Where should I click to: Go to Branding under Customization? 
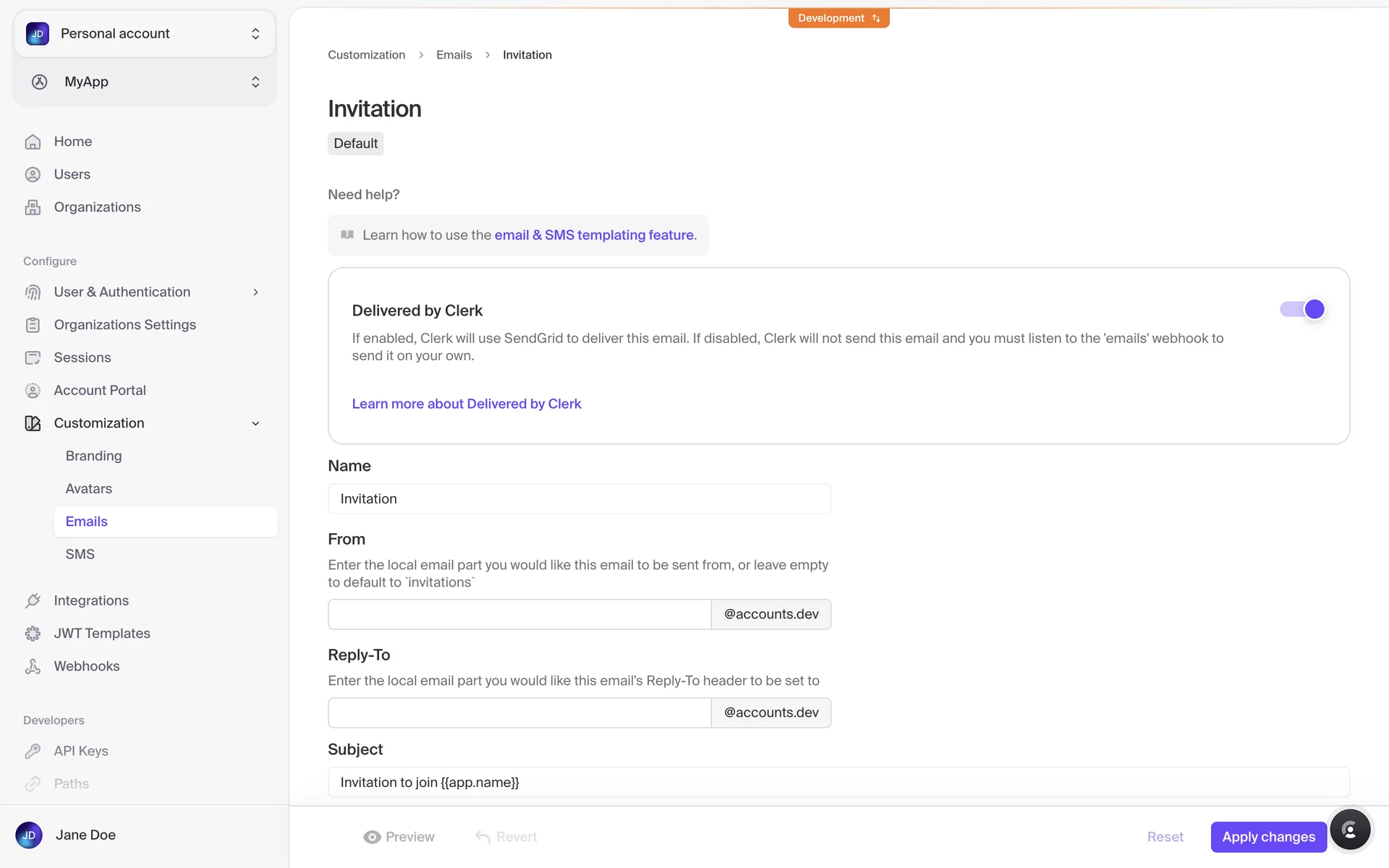coord(93,456)
